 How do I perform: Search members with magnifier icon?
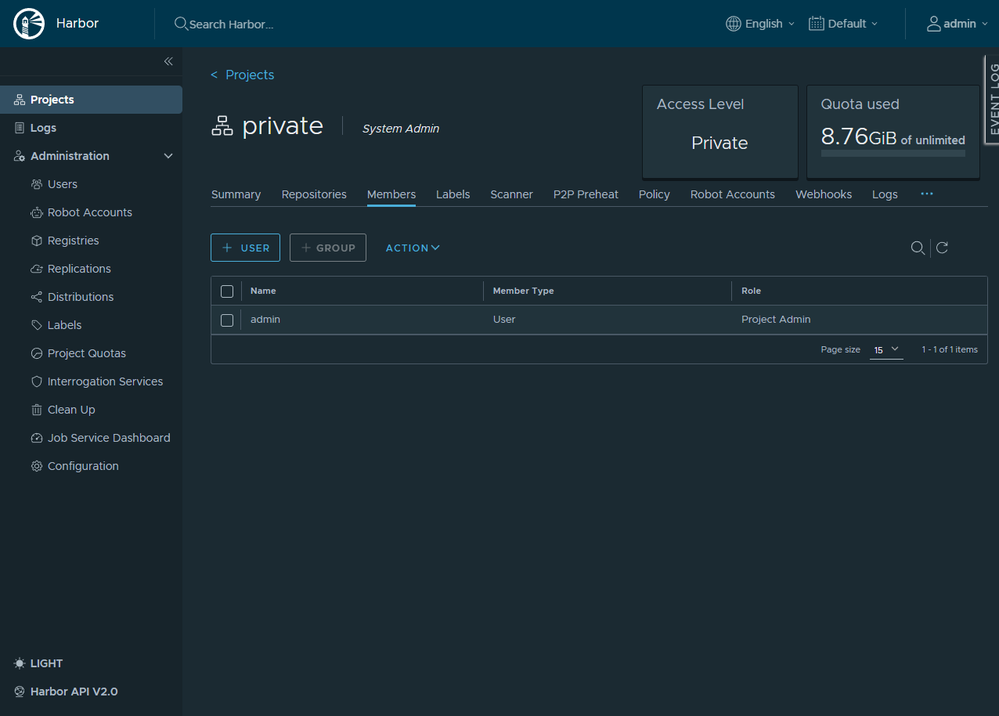point(917,248)
